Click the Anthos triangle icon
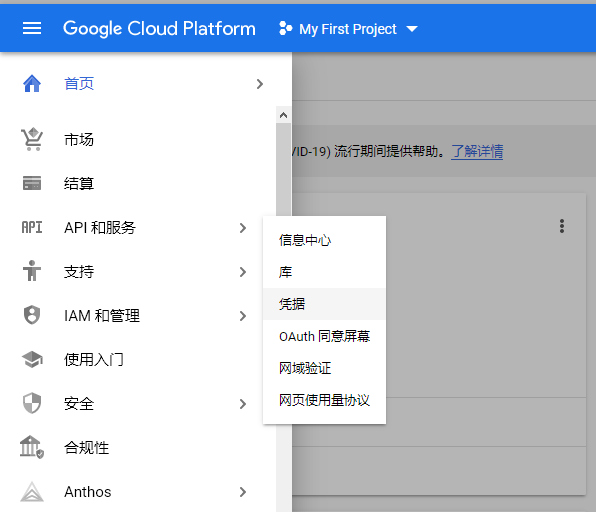The image size is (596, 512). click(x=32, y=491)
